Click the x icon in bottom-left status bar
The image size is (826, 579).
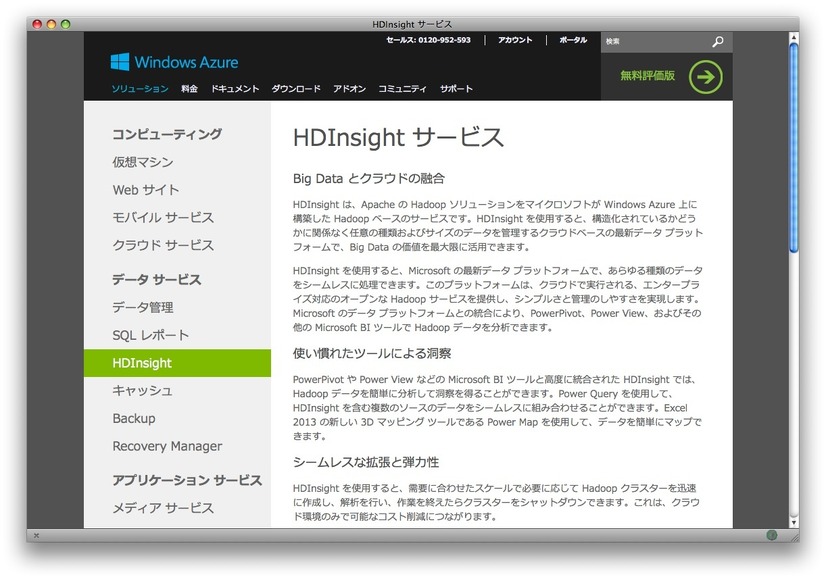36,535
